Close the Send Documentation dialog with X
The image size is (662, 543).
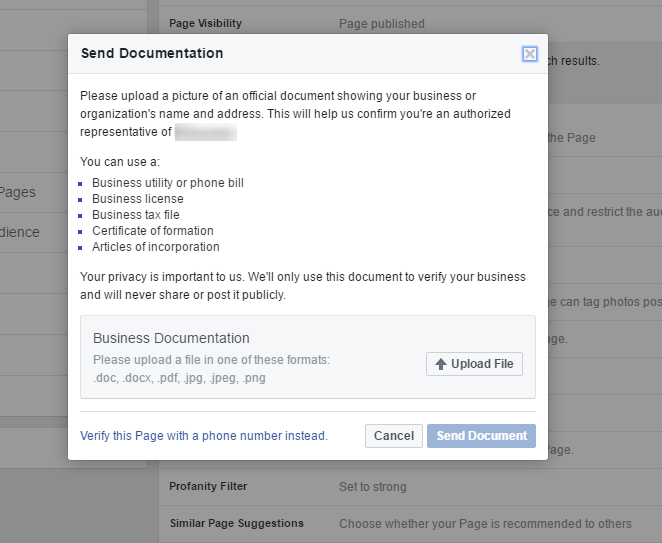click(x=529, y=54)
